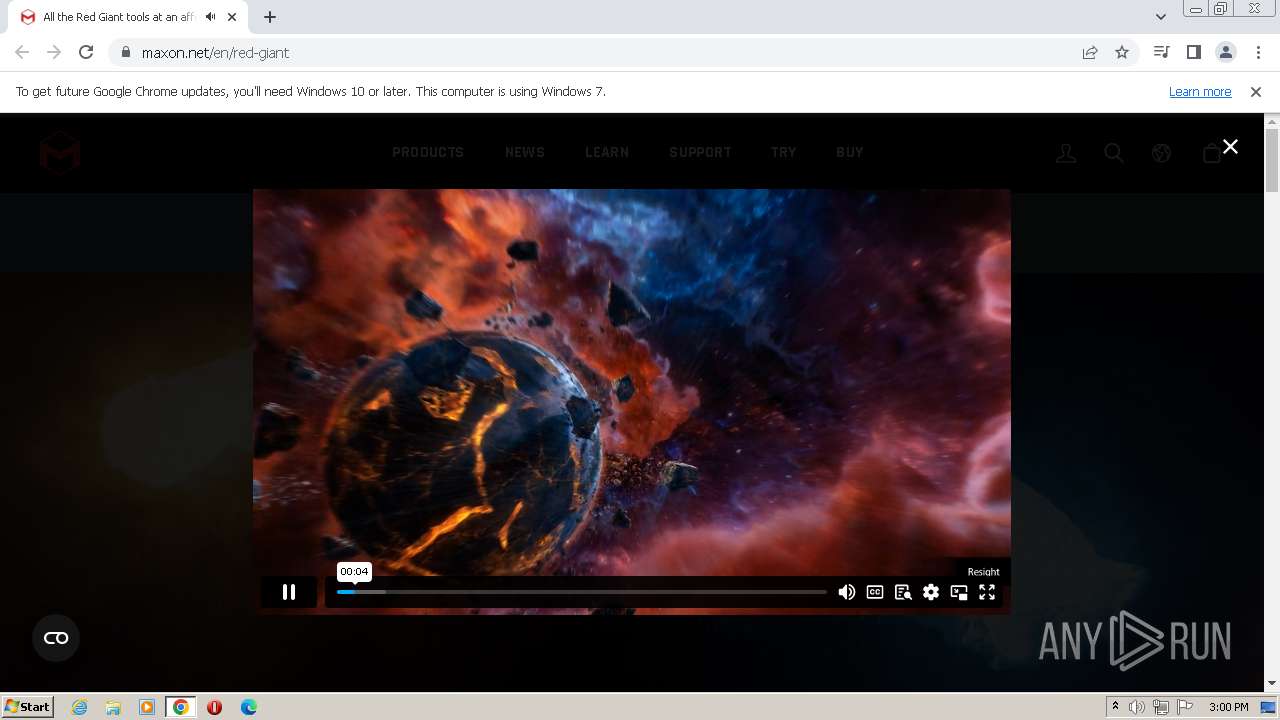The width and height of the screenshot is (1280, 720).
Task: Open the Windows Start menu
Action: 28,706
